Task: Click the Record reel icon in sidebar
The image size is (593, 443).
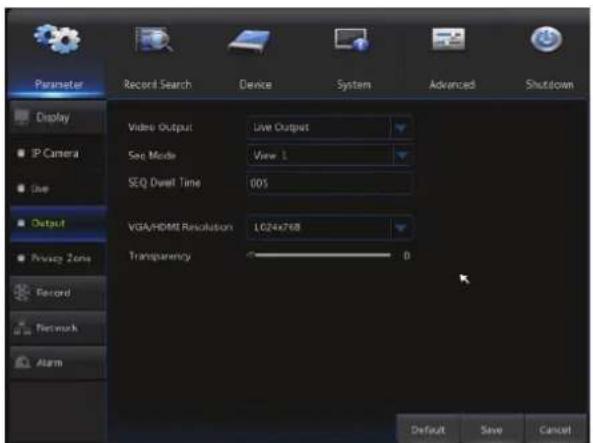Action: point(22,292)
